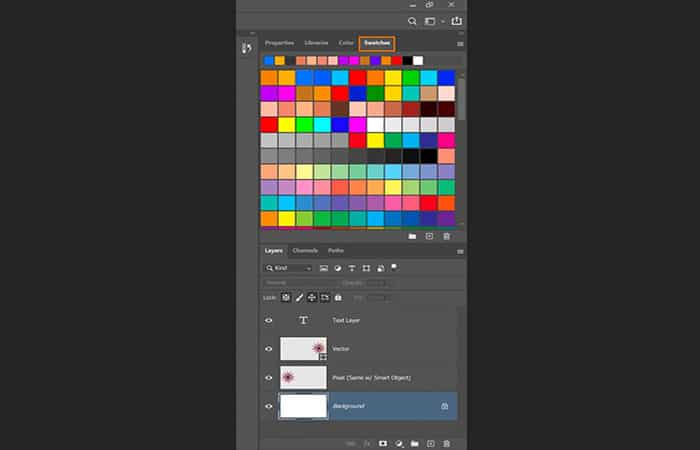Lock all layer attributes
Screen dimensions: 700x450
338,297
